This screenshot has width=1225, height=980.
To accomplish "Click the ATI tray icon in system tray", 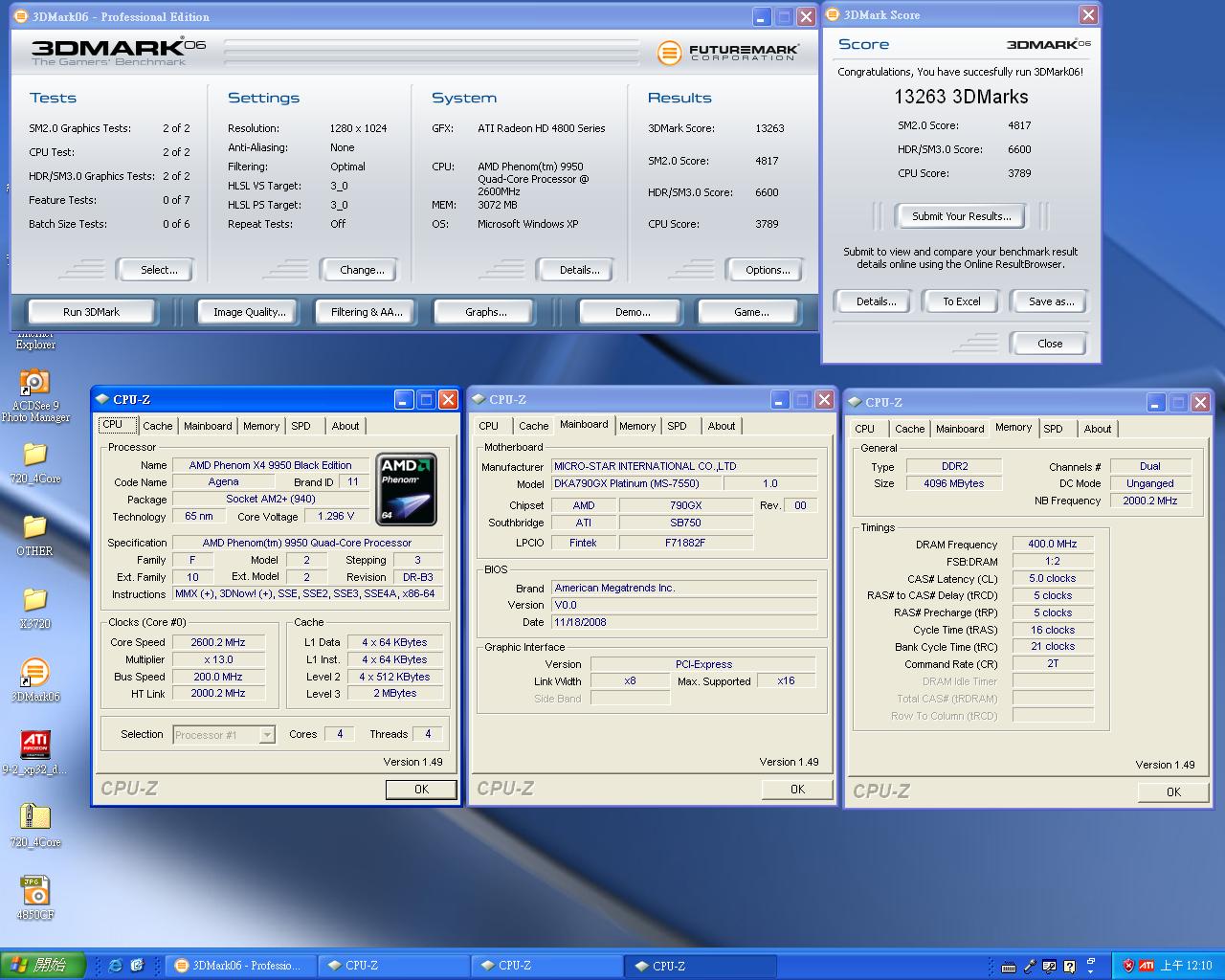I will (x=1147, y=966).
